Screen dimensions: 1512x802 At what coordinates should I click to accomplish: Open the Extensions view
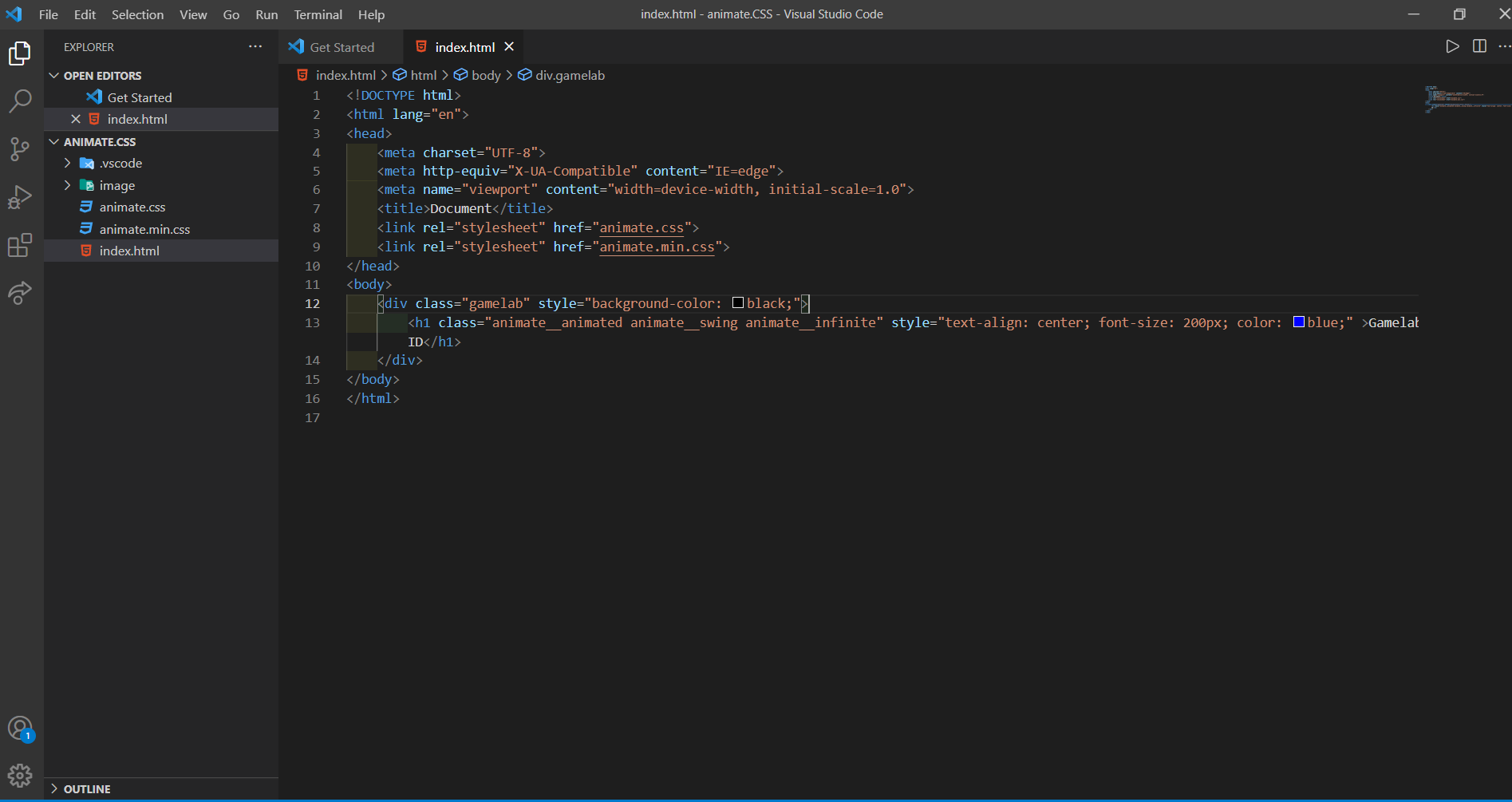[x=20, y=245]
